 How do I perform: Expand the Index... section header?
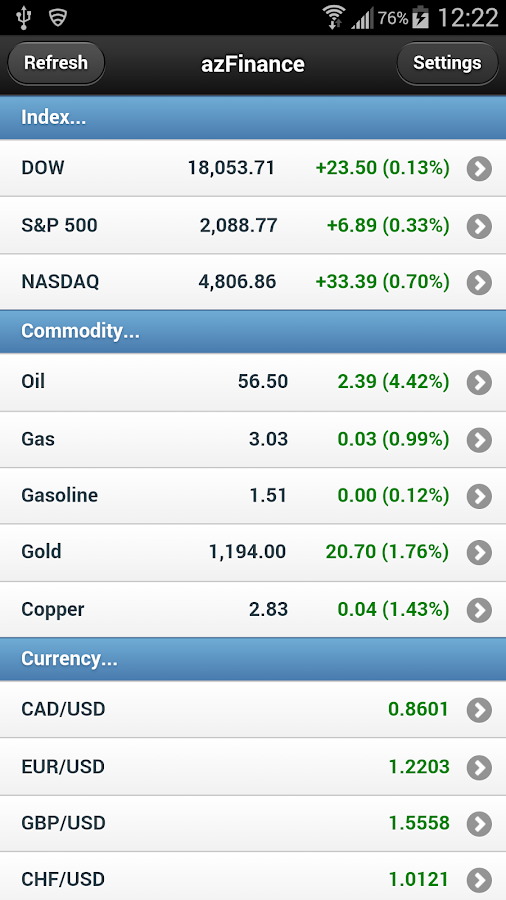pos(253,118)
